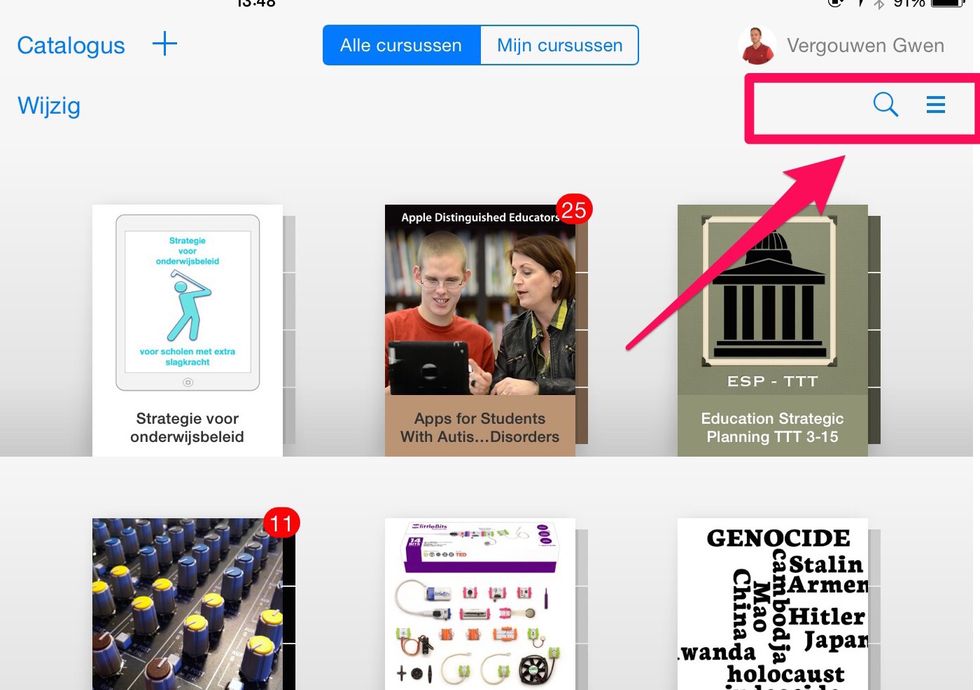980x690 pixels.
Task: Open the list view hamburger menu icon
Action: [x=936, y=104]
